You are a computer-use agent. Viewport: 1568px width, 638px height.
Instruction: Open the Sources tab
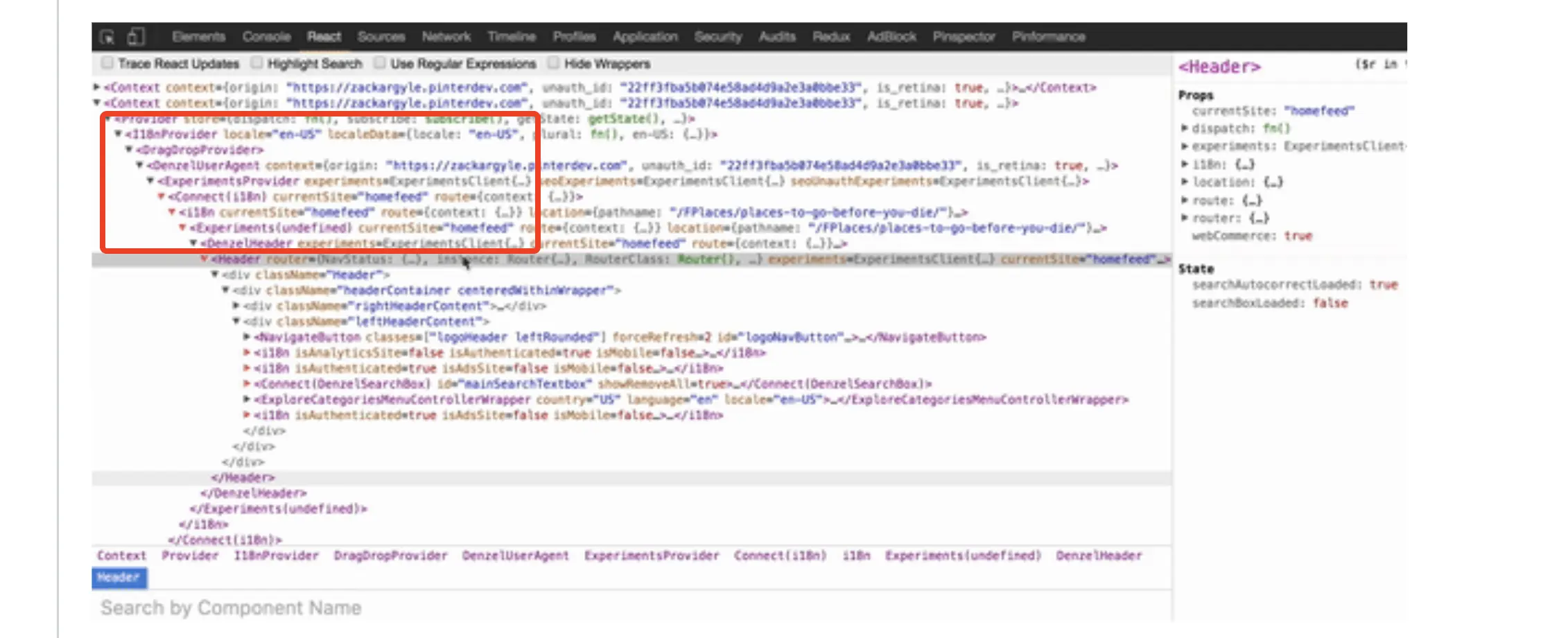(381, 37)
